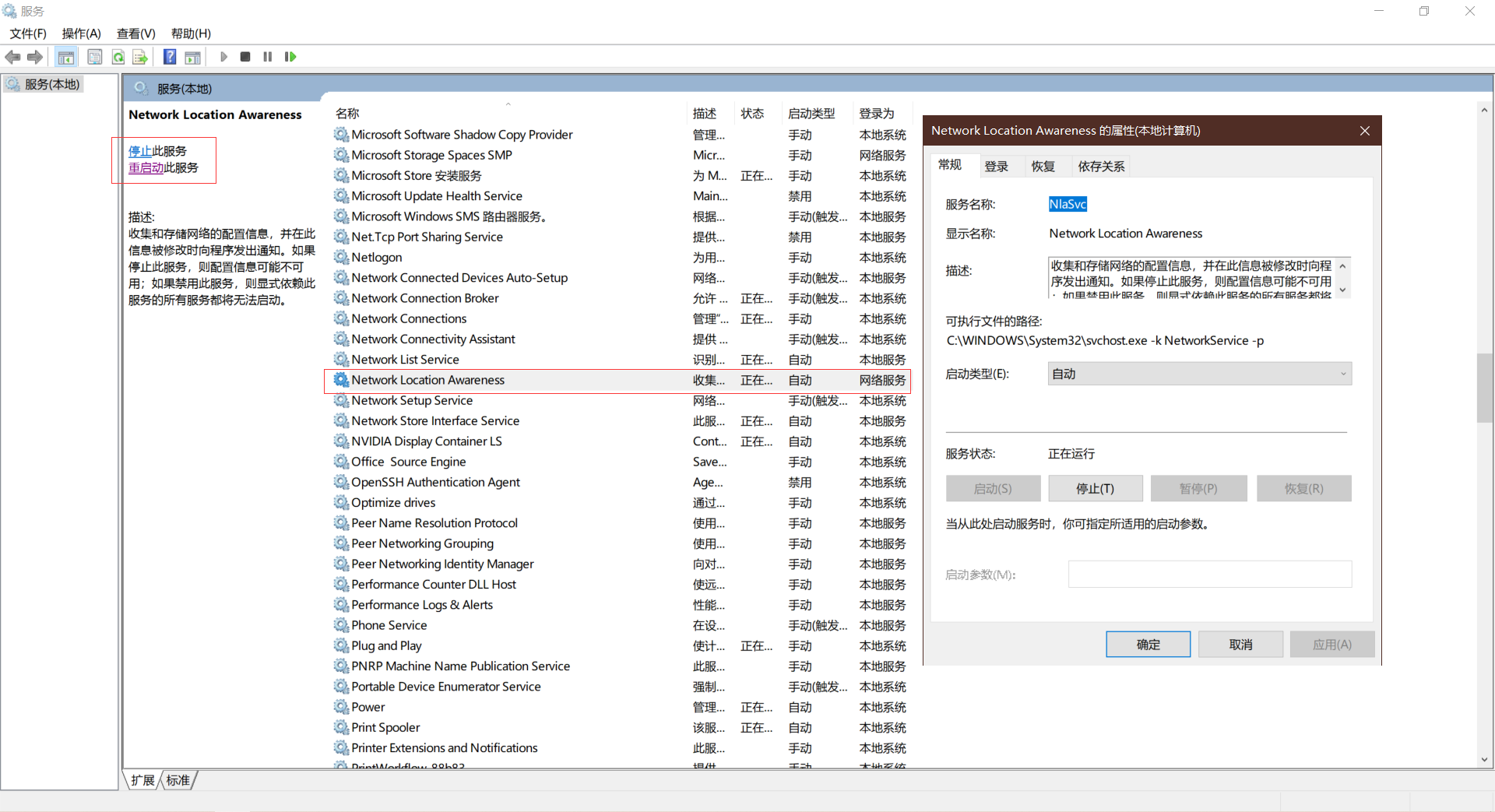Switch to the 登录 tab
The image size is (1495, 812).
point(997,166)
